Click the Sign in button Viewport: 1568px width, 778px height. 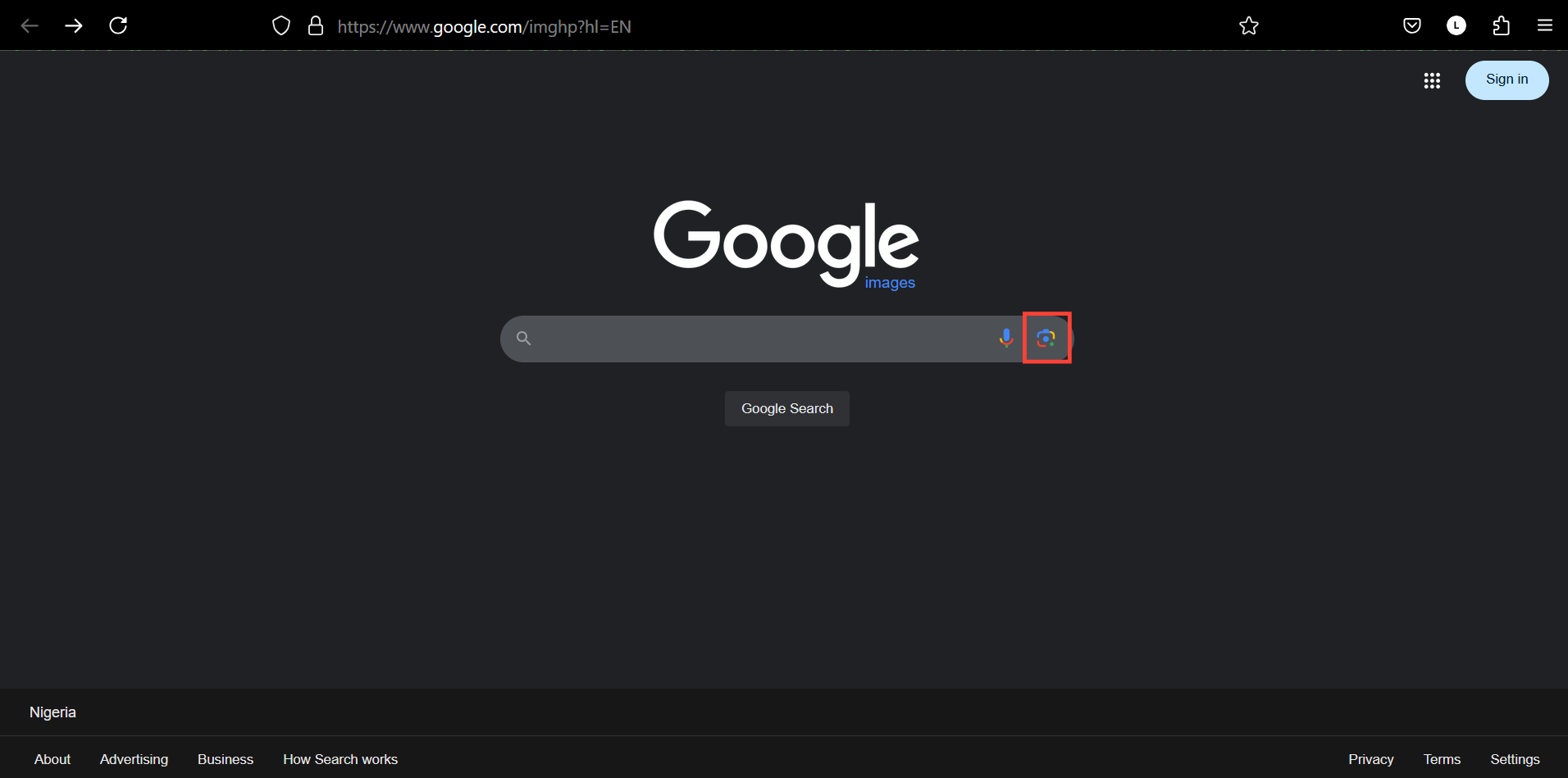pyautogui.click(x=1506, y=80)
